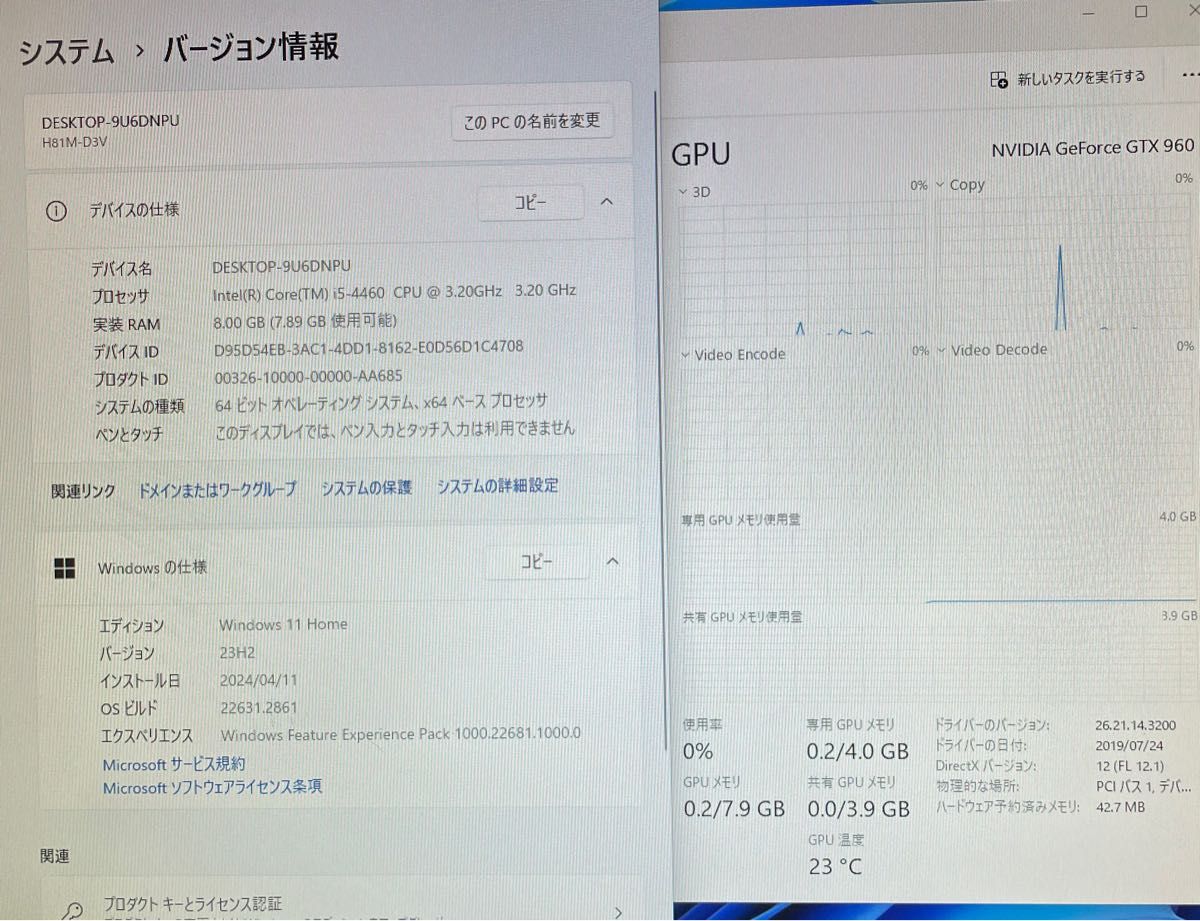
Task: Click the new task icon in Task Manager
Action: 998,80
